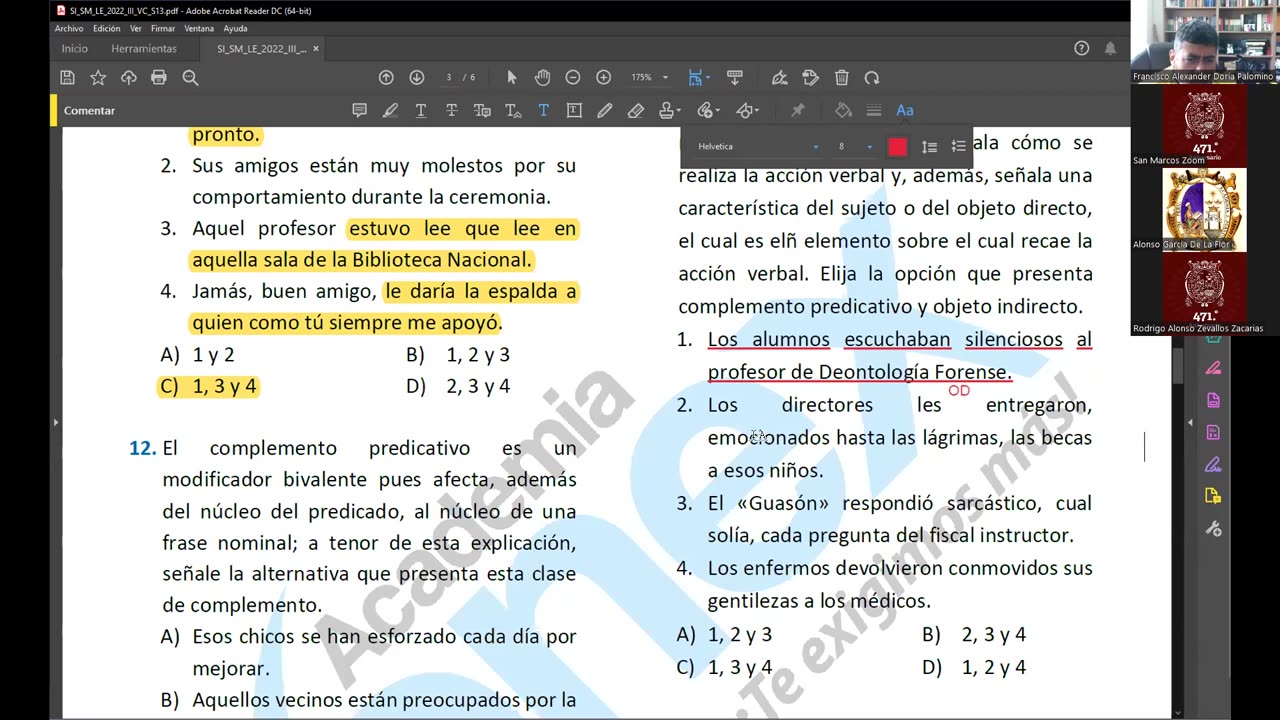The height and width of the screenshot is (720, 1280).
Task: Open the find text magnifier
Action: click(190, 78)
